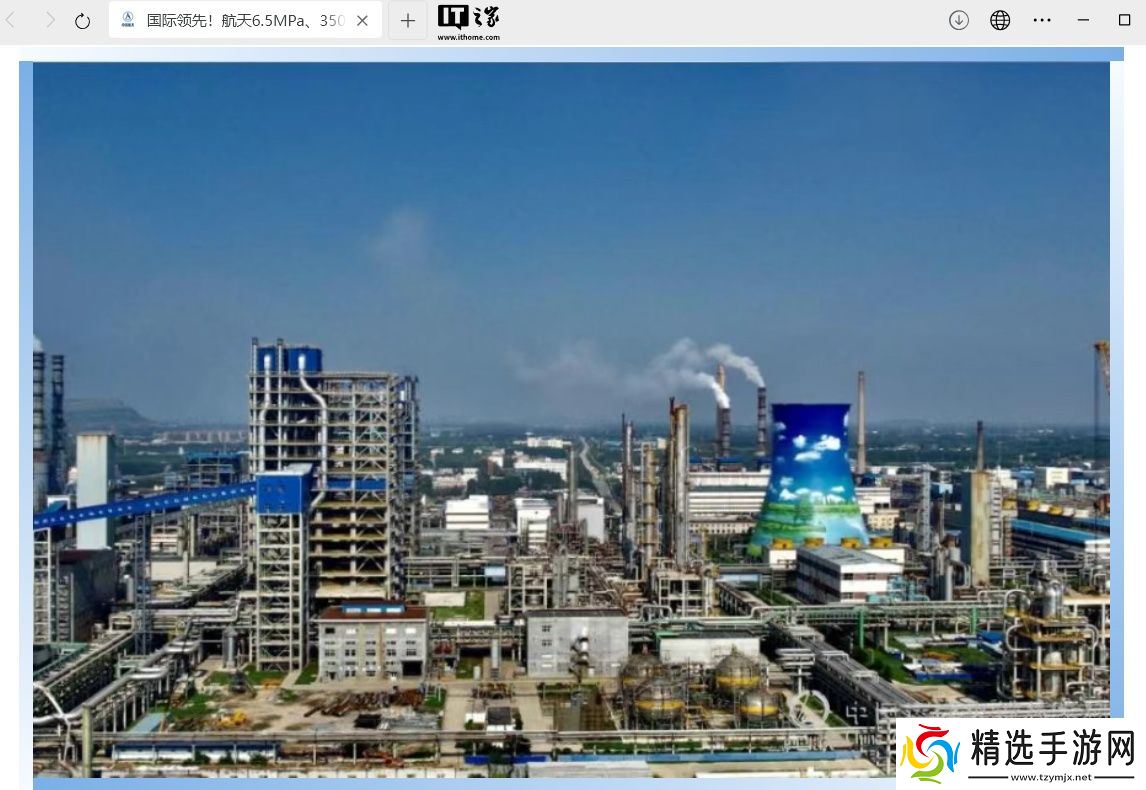Open the three-dot more options menu
1146x790 pixels.
1042,20
